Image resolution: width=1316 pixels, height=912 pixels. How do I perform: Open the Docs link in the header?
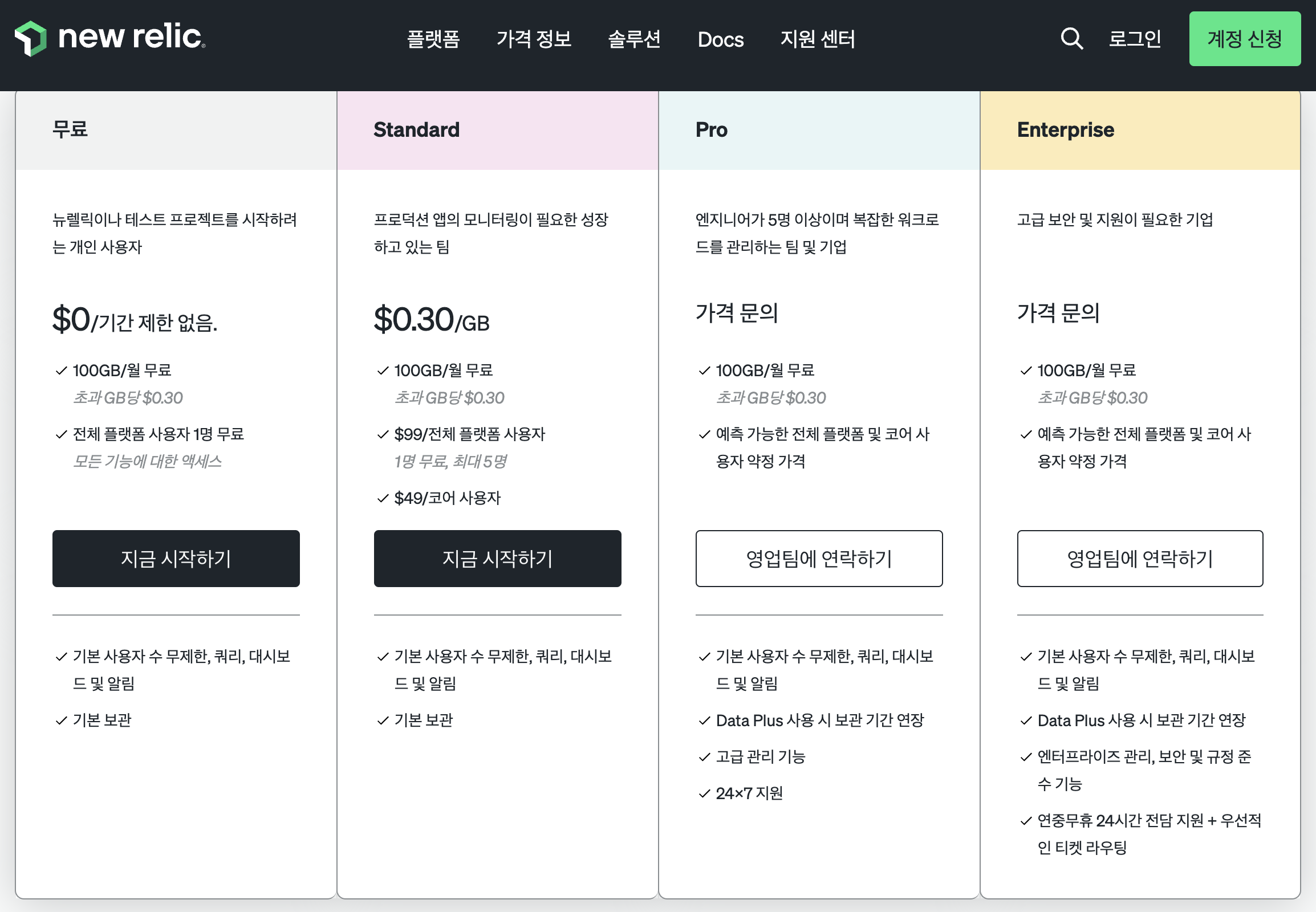720,39
